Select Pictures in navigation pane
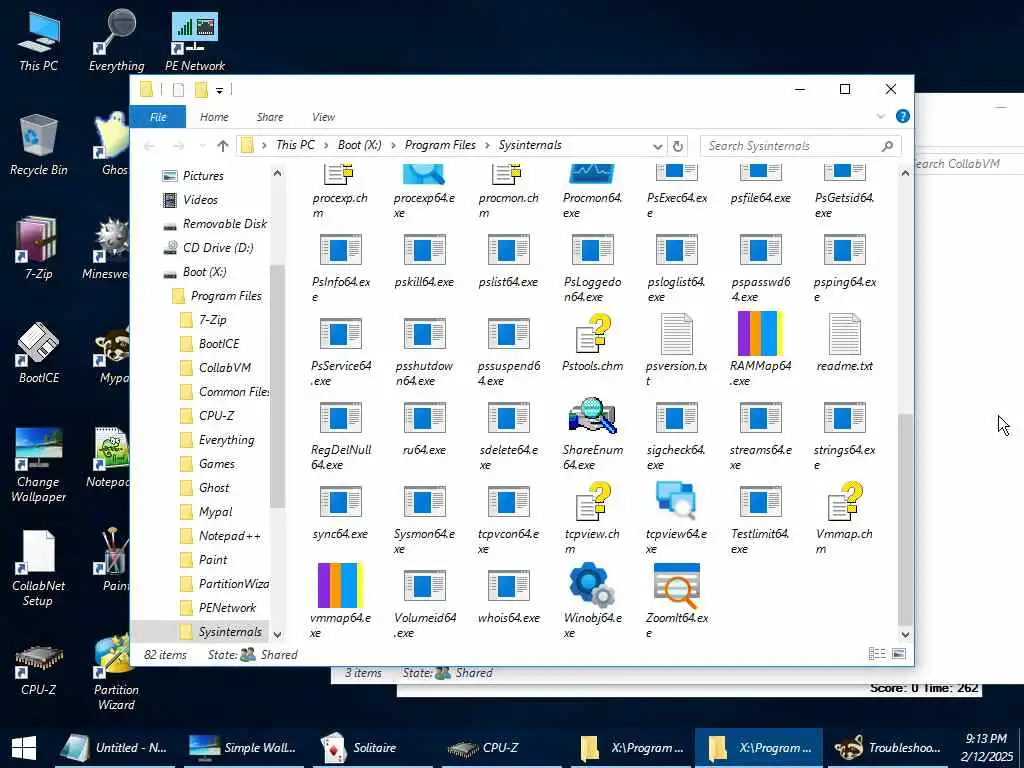 [x=203, y=176]
